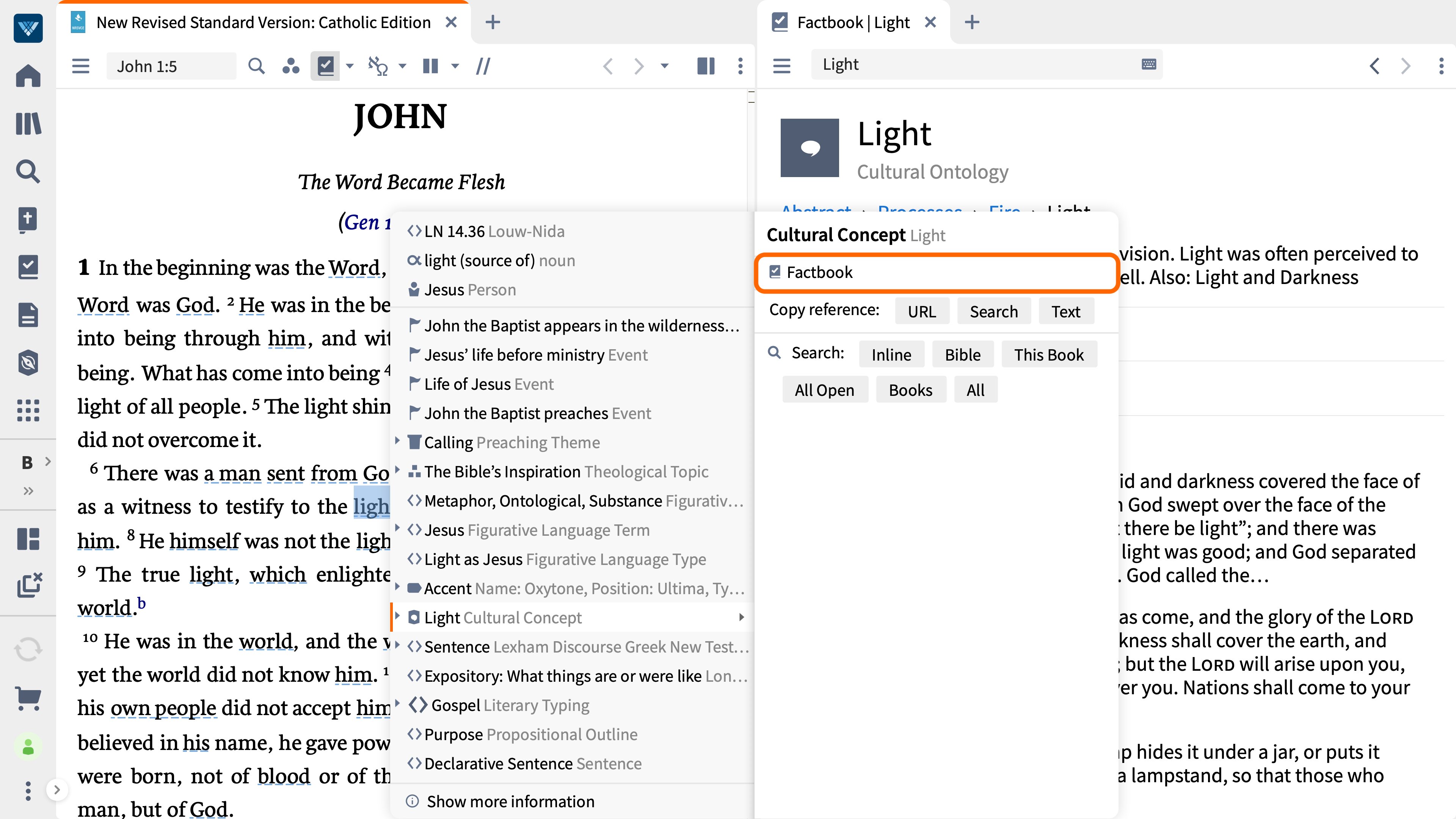The width and height of the screenshot is (1456, 819).
Task: Click the parallel resources columns icon
Action: coord(431,66)
